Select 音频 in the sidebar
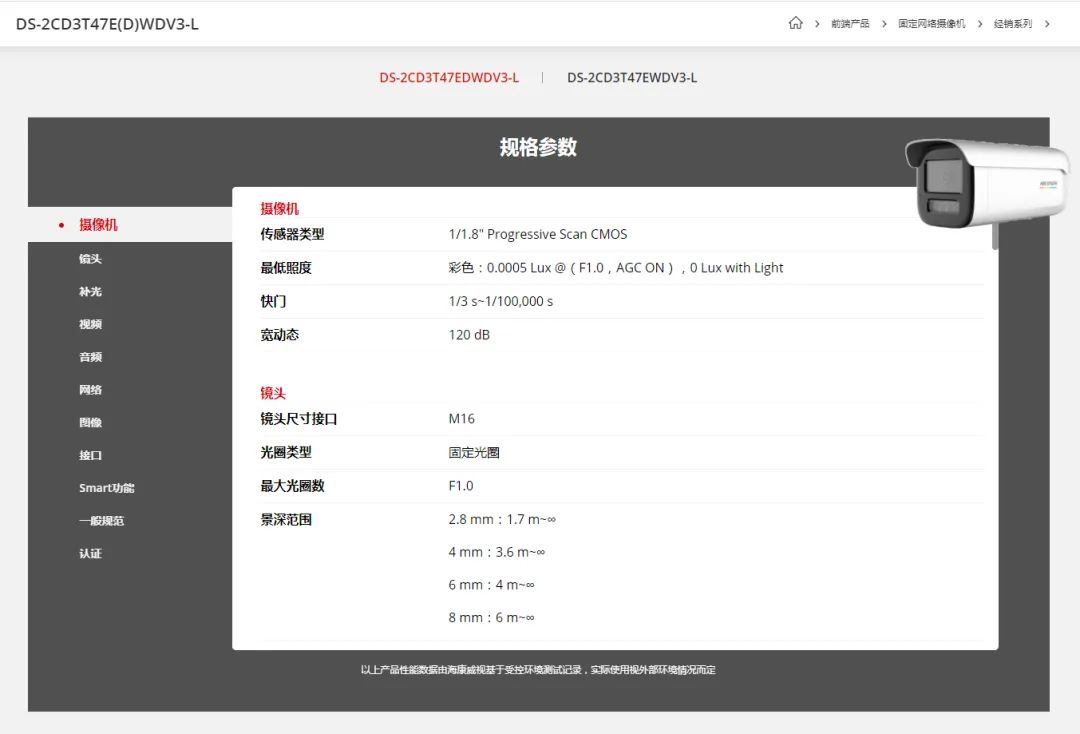 [x=90, y=357]
